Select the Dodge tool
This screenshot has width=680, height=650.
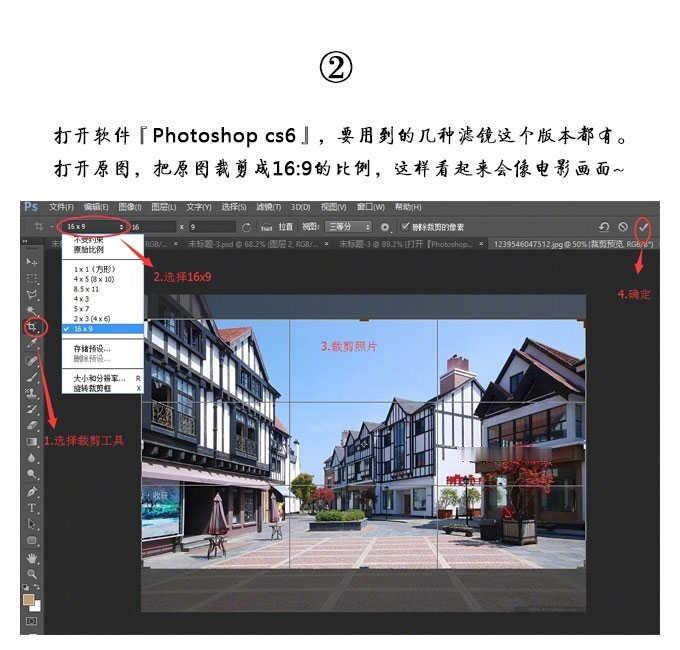tap(31, 474)
